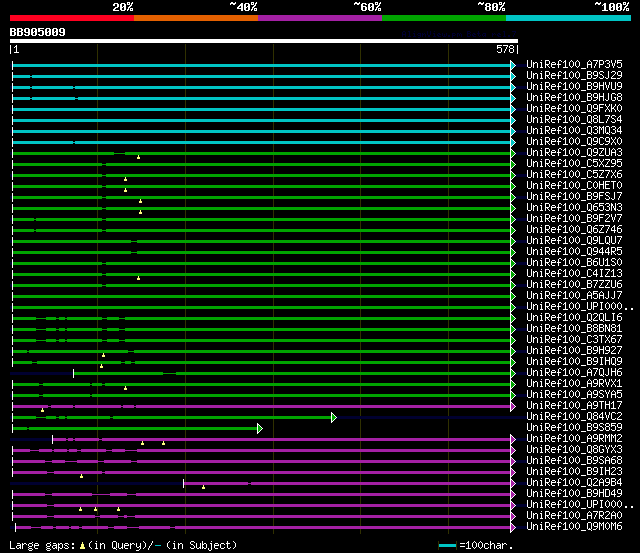640x553 pixels.
Task: Select the UniRef100_A7R2A0 label
Action: (574, 516)
